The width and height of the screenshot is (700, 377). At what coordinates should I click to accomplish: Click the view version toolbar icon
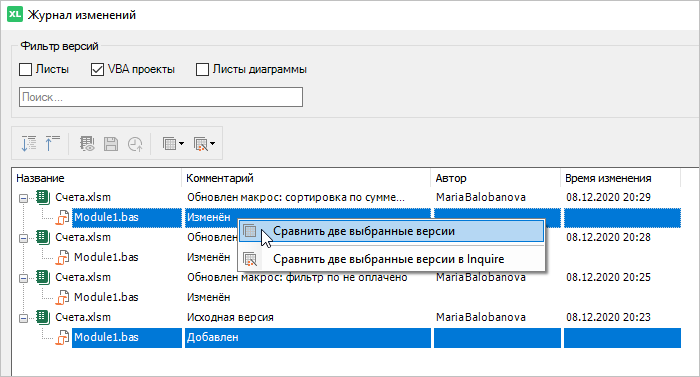tap(87, 144)
